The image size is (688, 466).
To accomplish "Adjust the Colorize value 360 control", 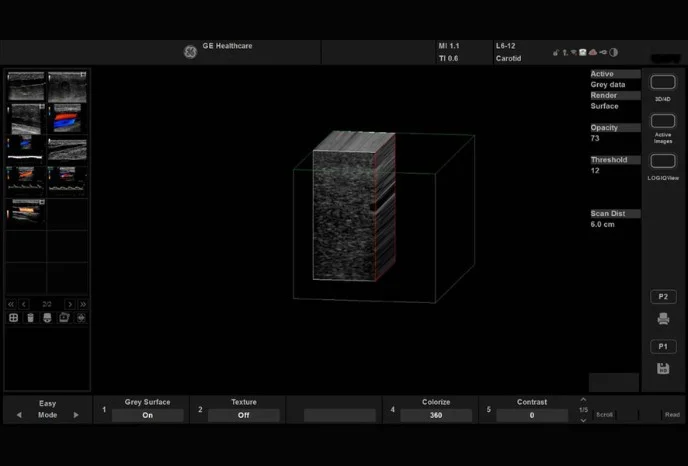I will 436,415.
